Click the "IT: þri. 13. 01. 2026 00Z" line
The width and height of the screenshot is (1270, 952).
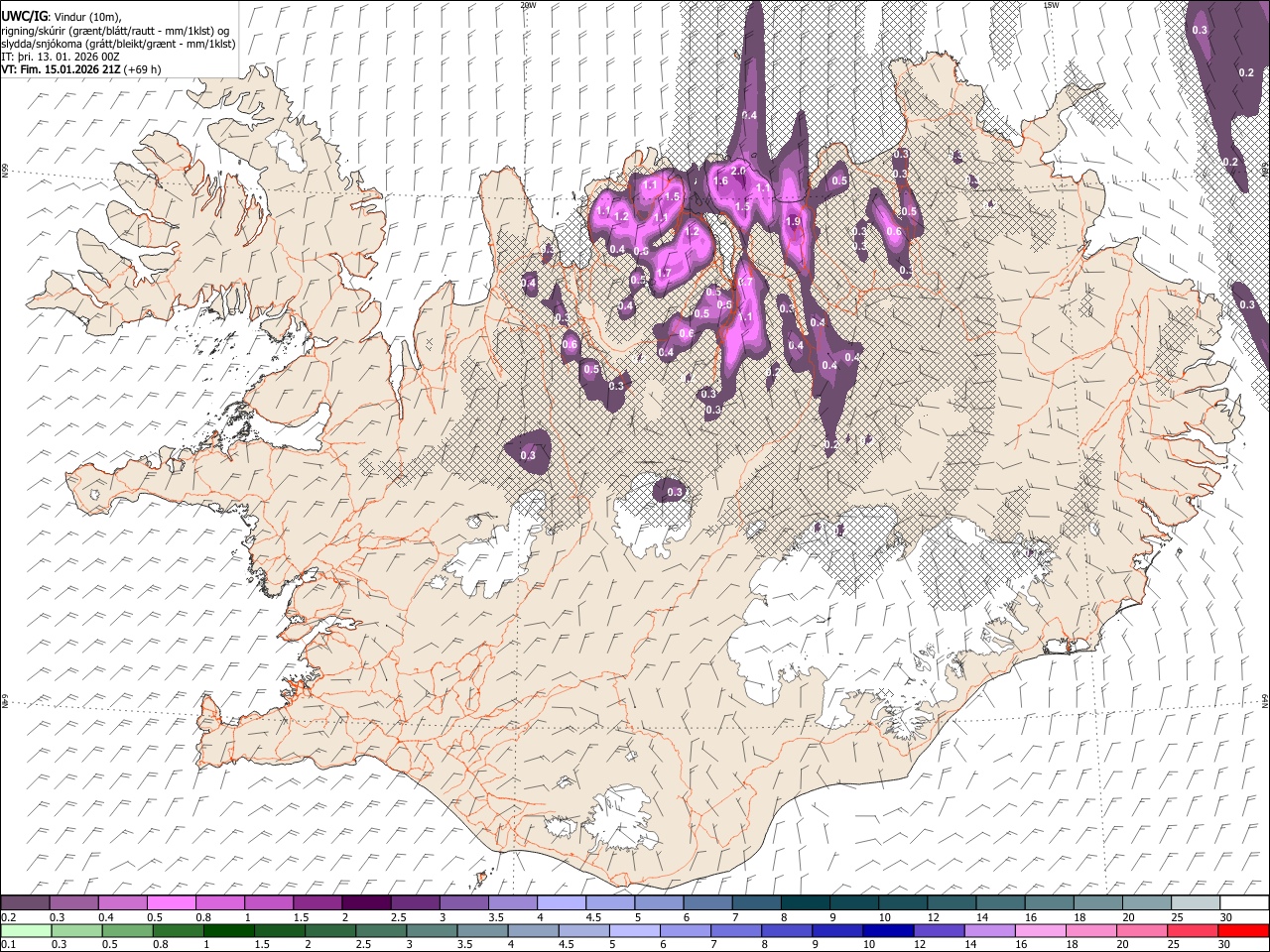[x=61, y=57]
